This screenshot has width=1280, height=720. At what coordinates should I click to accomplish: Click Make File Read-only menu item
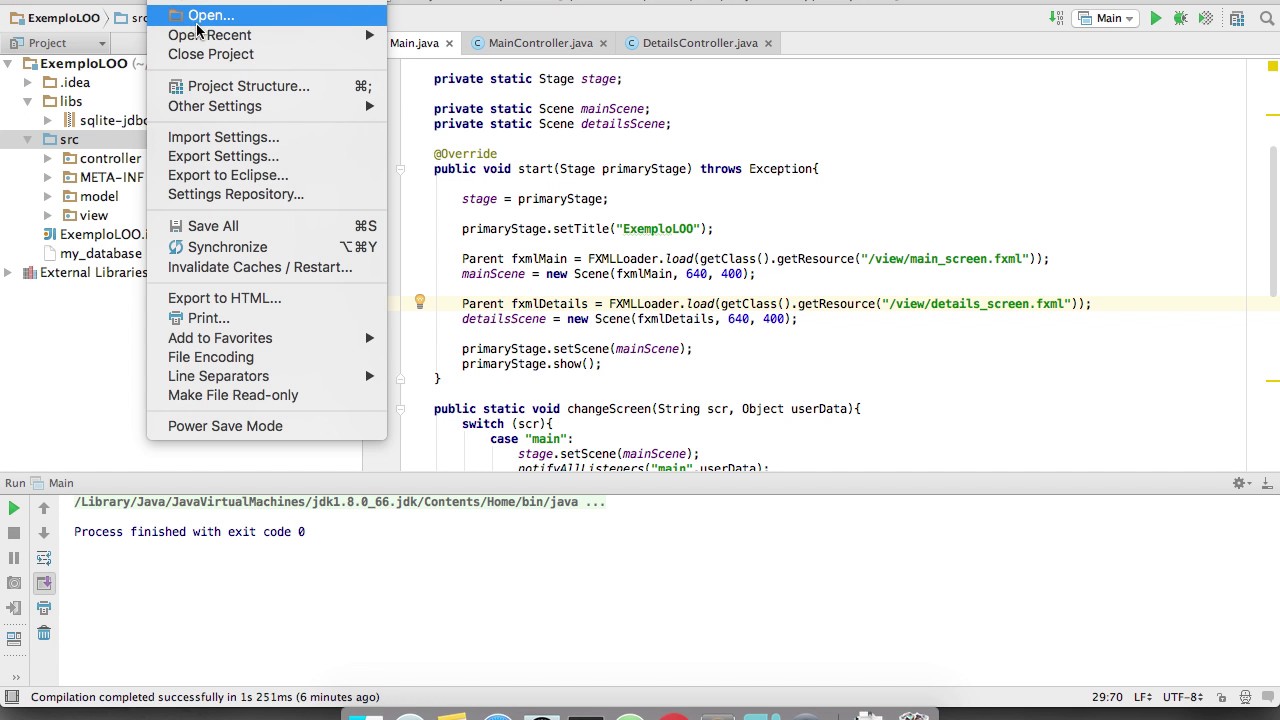[x=266, y=395]
